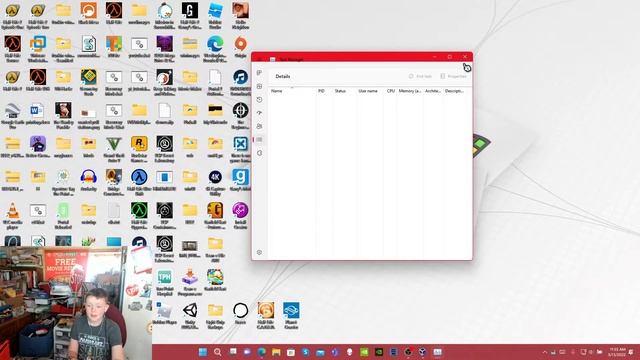
Task: Open the Processes page in Task Manager sidebar
Action: coord(259,73)
